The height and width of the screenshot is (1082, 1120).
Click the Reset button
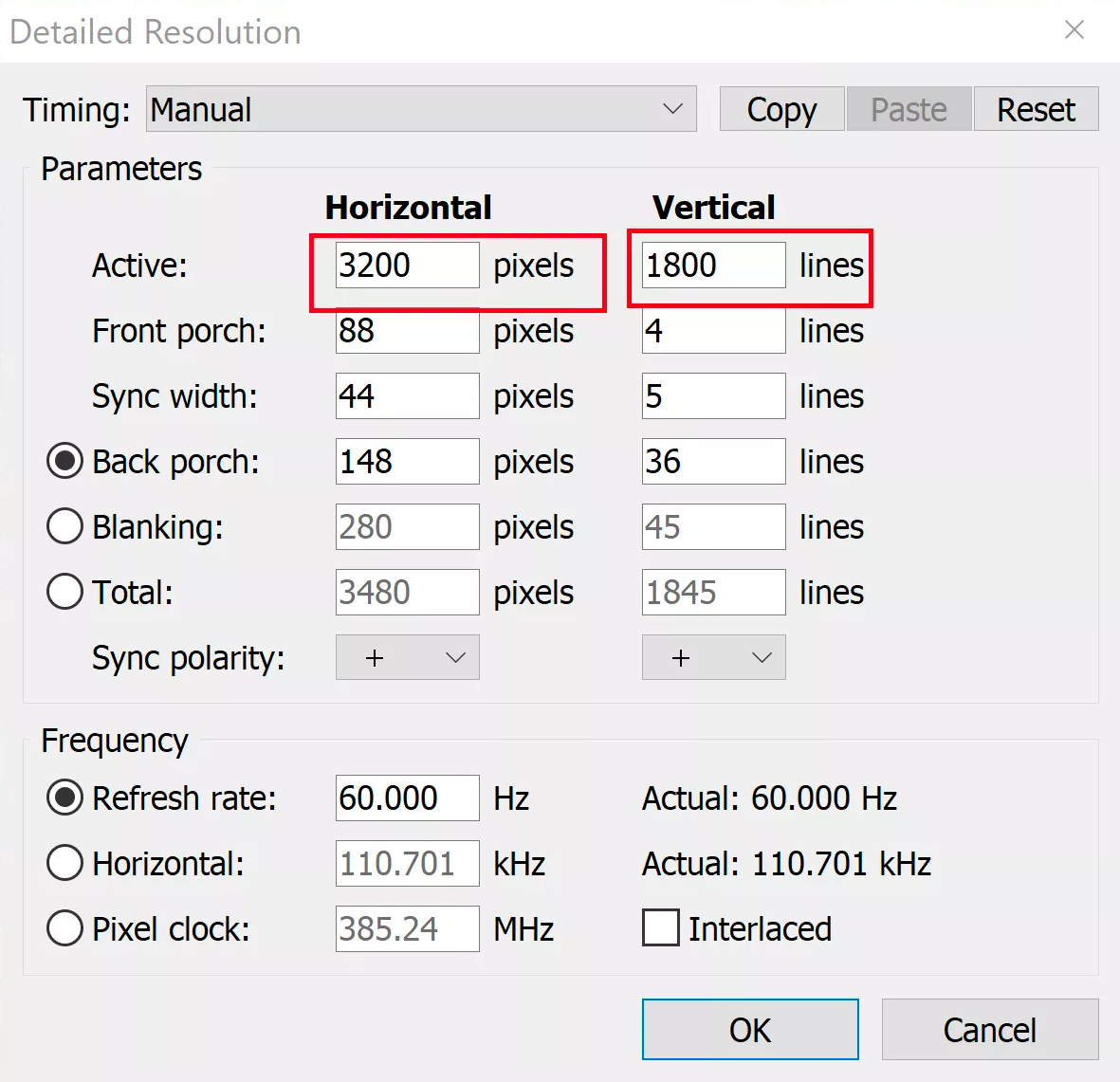click(x=1036, y=109)
